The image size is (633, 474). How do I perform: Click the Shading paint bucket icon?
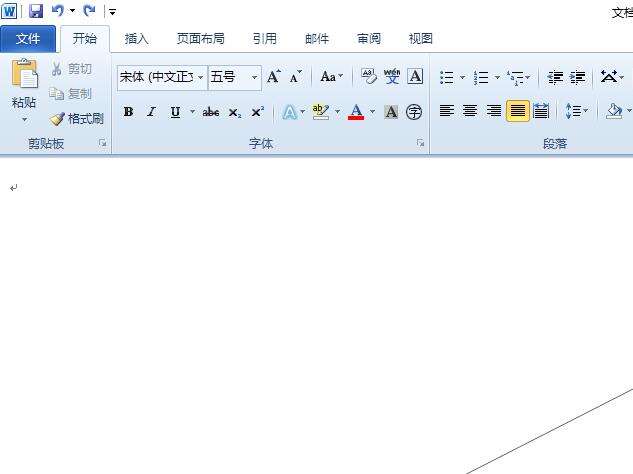[x=614, y=111]
